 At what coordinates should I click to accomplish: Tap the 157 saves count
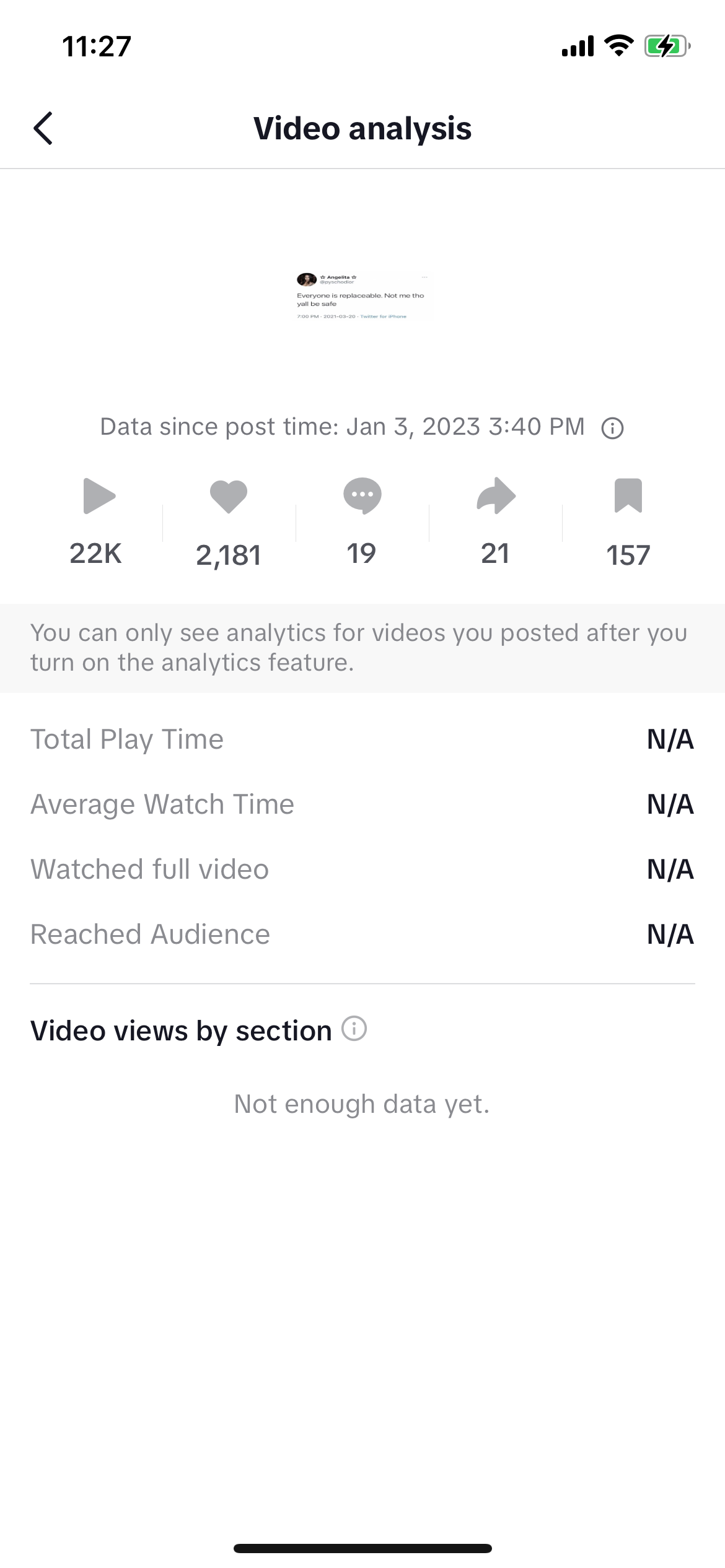[x=628, y=555]
